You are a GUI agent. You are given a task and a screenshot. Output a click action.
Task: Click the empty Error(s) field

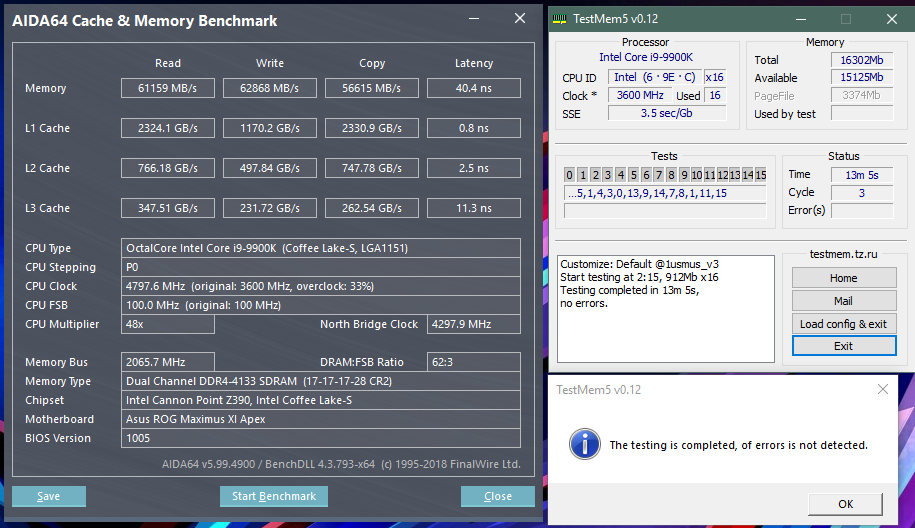pos(862,210)
